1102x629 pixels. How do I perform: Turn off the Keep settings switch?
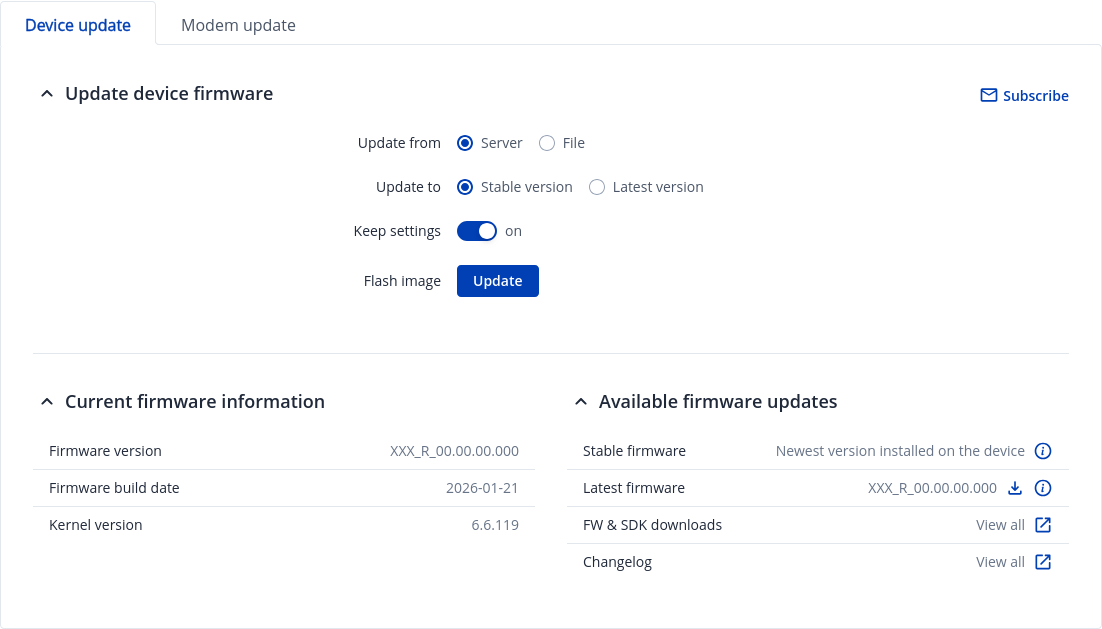[477, 231]
